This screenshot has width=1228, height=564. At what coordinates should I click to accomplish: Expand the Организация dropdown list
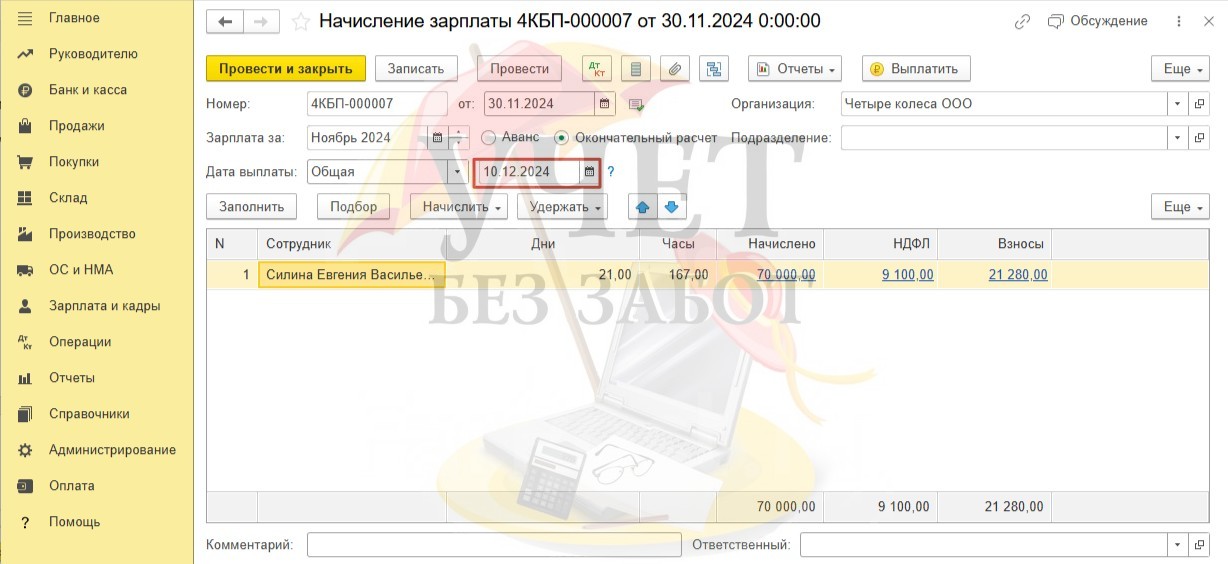(x=1177, y=104)
